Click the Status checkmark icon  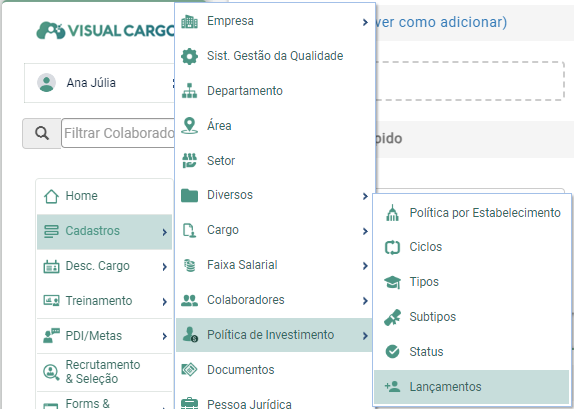(392, 352)
